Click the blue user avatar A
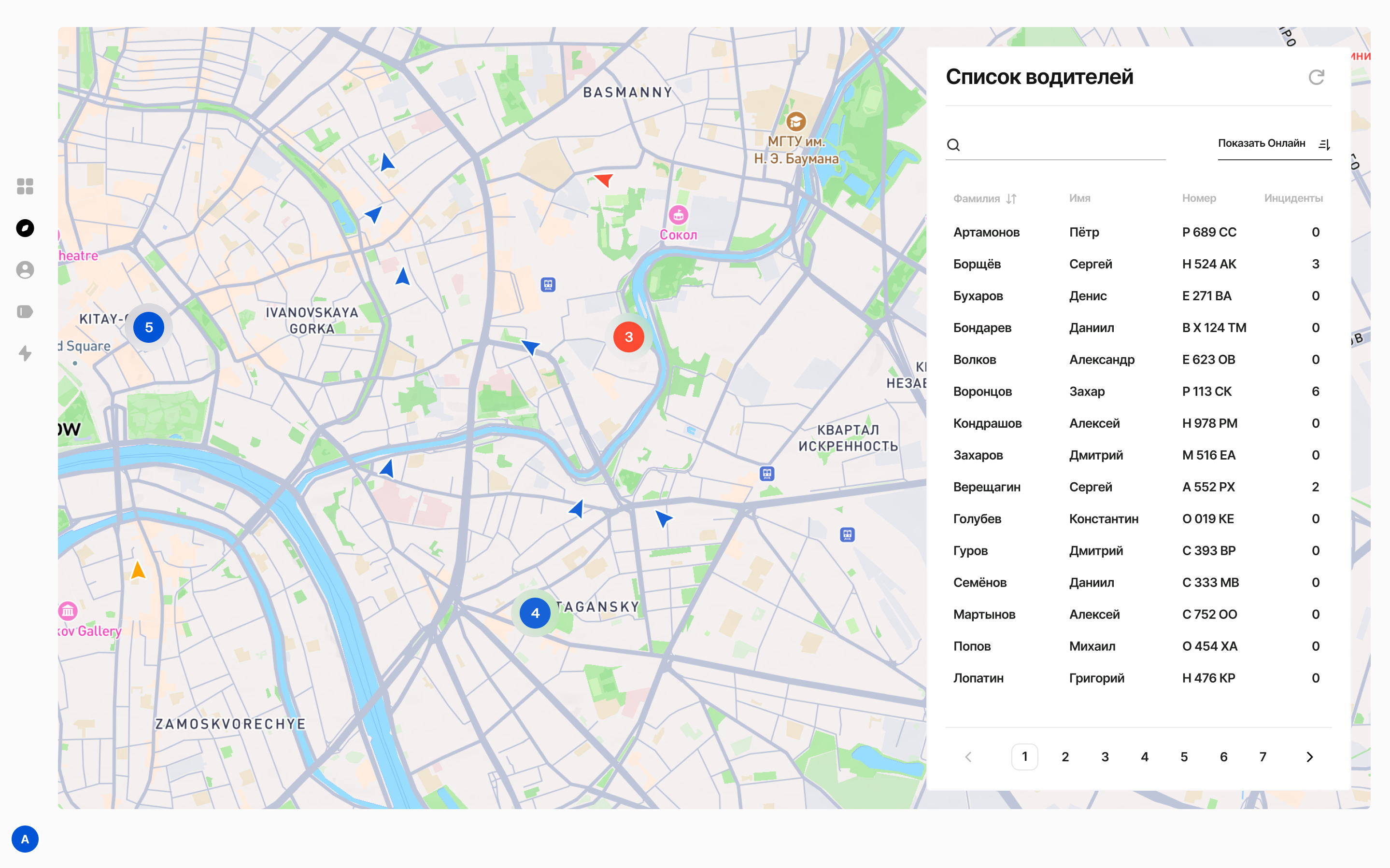Viewport: 1390px width, 868px height. [25, 839]
